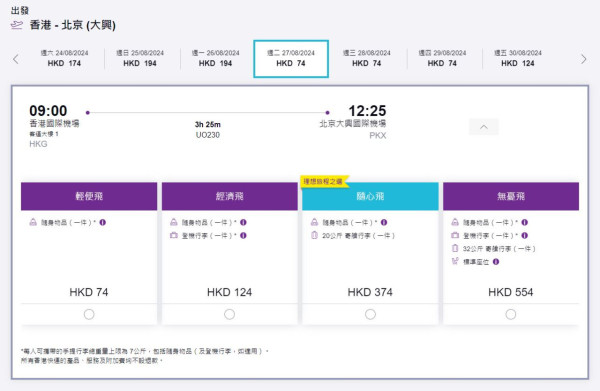
Task: Click info icon beside 經濟飛 登機行李
Action: coord(243,235)
